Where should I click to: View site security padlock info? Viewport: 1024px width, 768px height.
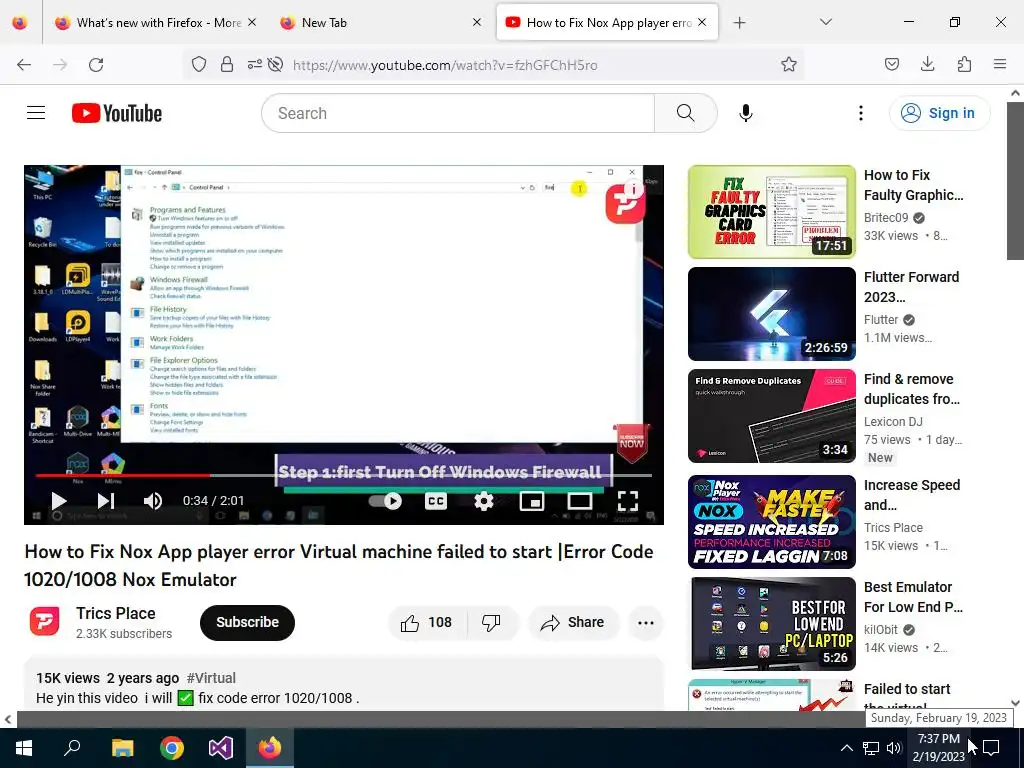tap(227, 65)
